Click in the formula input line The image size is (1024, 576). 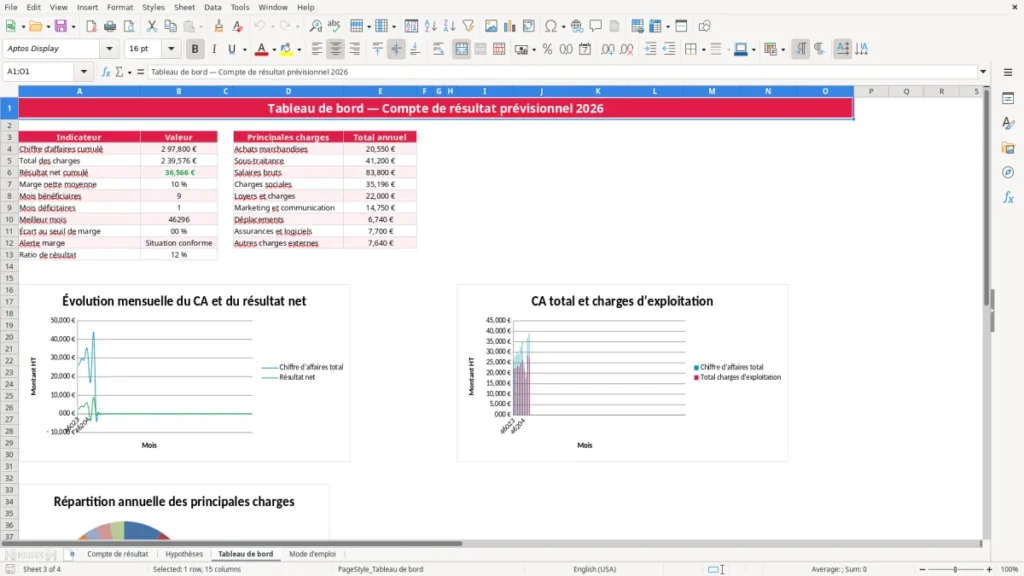coord(562,72)
